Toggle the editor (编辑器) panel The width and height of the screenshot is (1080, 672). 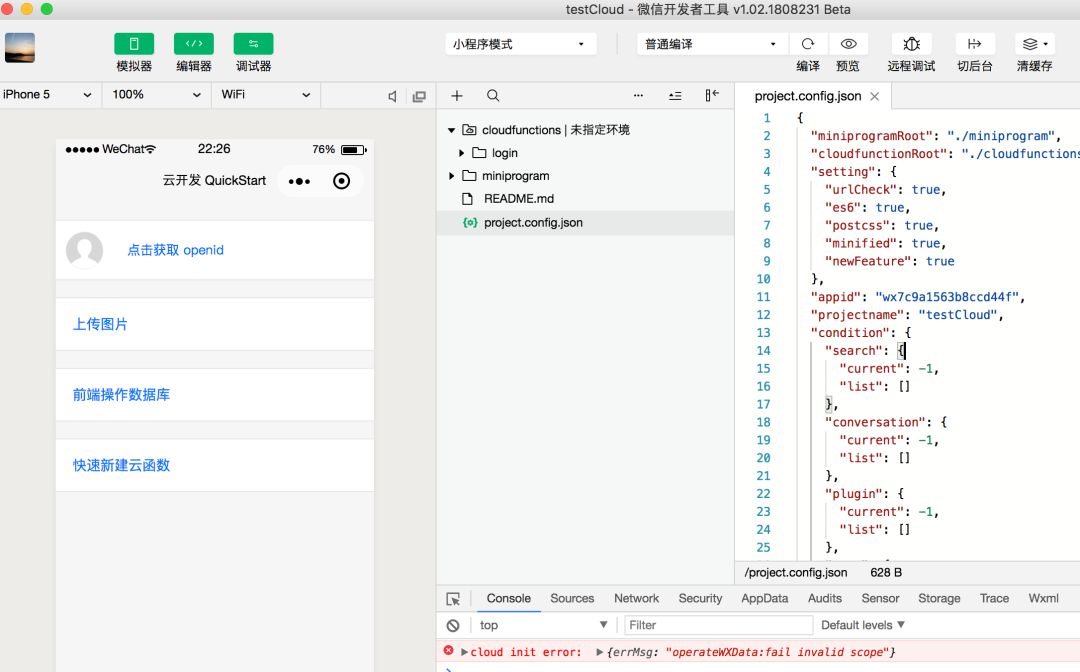pos(194,44)
